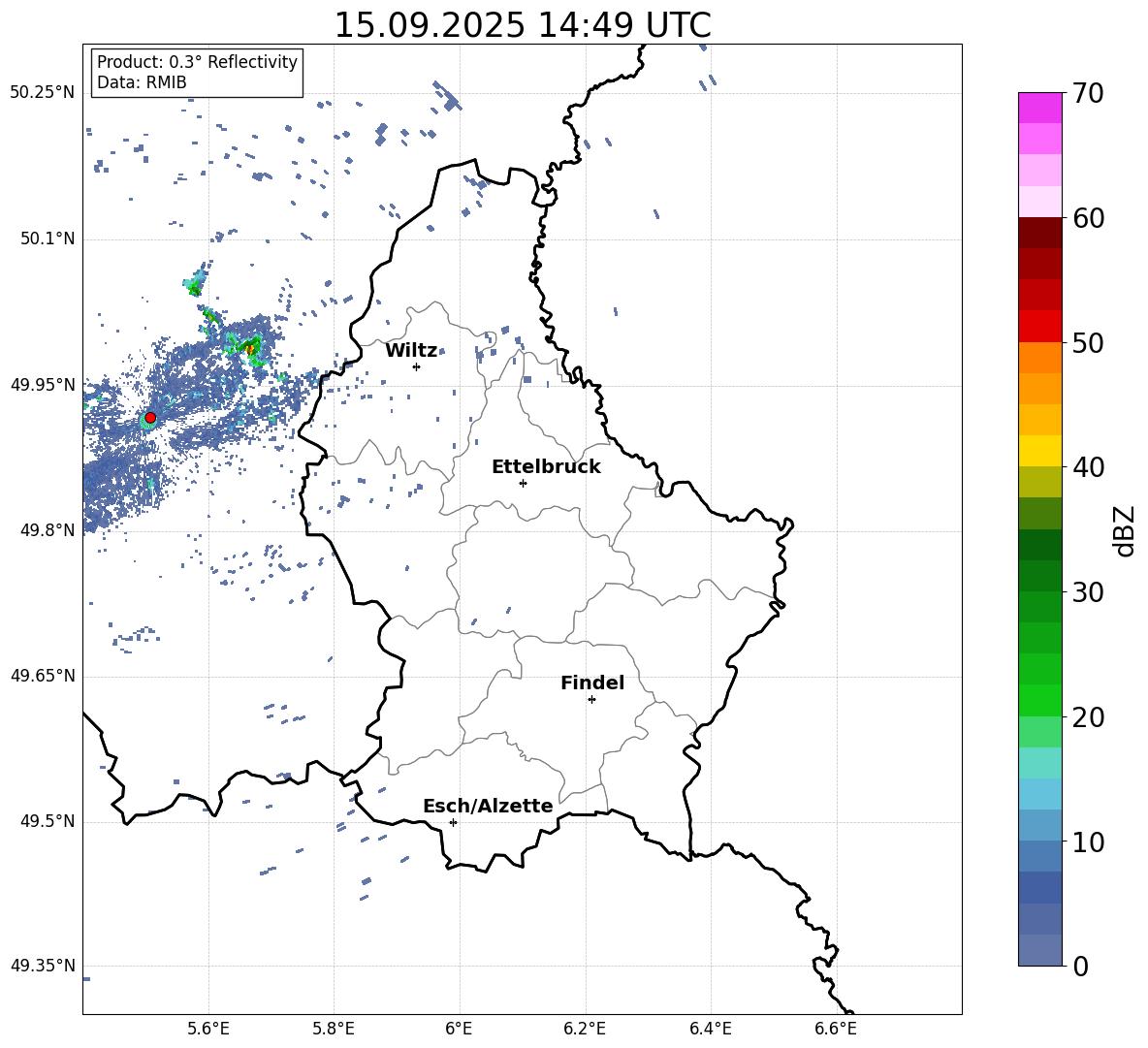Click the Product: 0.3° Reflectivity text
The width and height of the screenshot is (1148, 1048).
[x=197, y=62]
